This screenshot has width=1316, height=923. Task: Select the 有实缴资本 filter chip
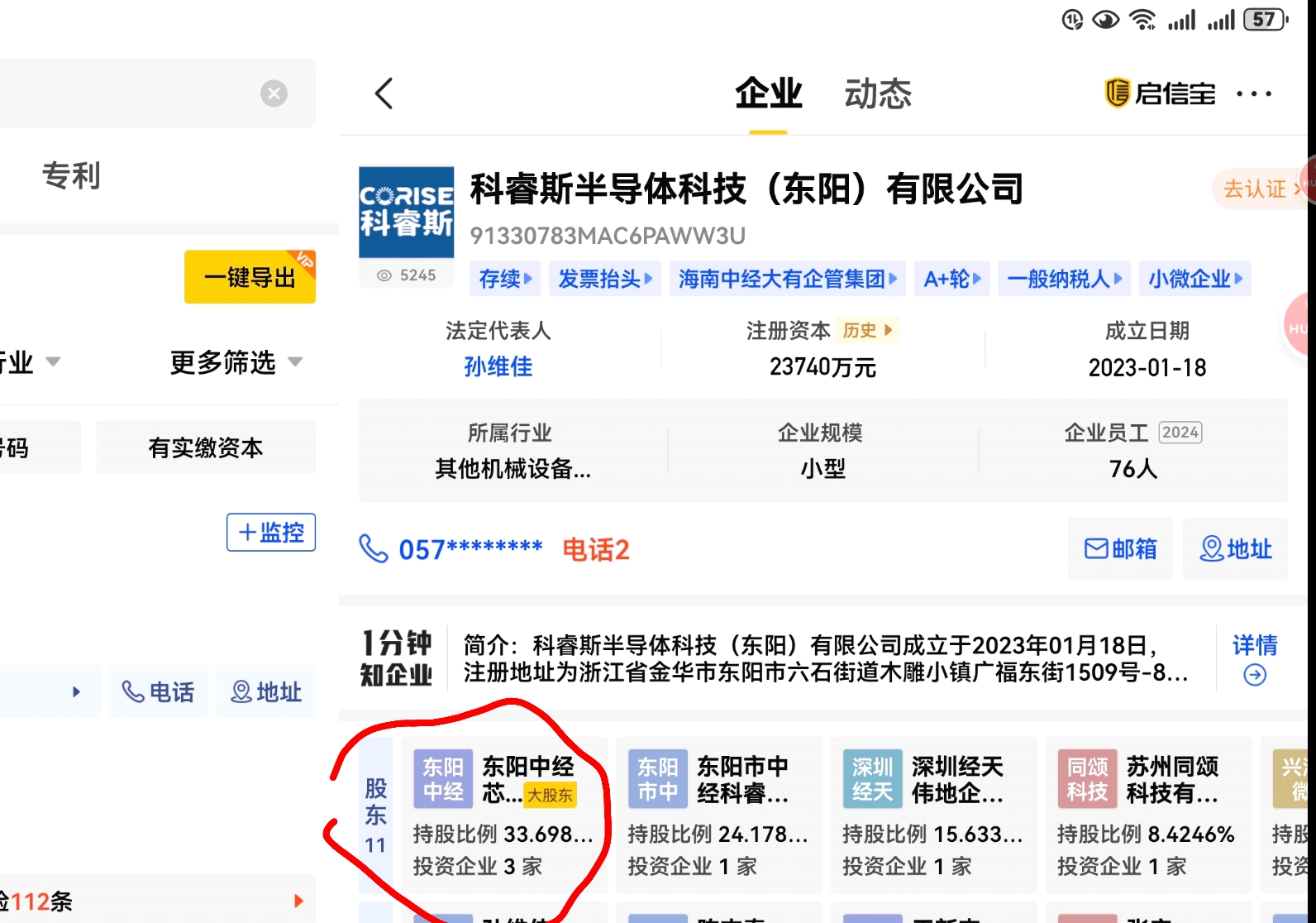click(206, 447)
